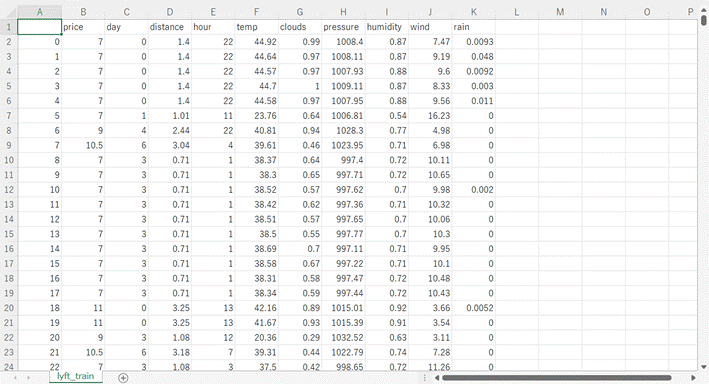Viewport: 709px width, 384px height.
Task: Click the 'price' header cell
Action: pyautogui.click(x=83, y=27)
